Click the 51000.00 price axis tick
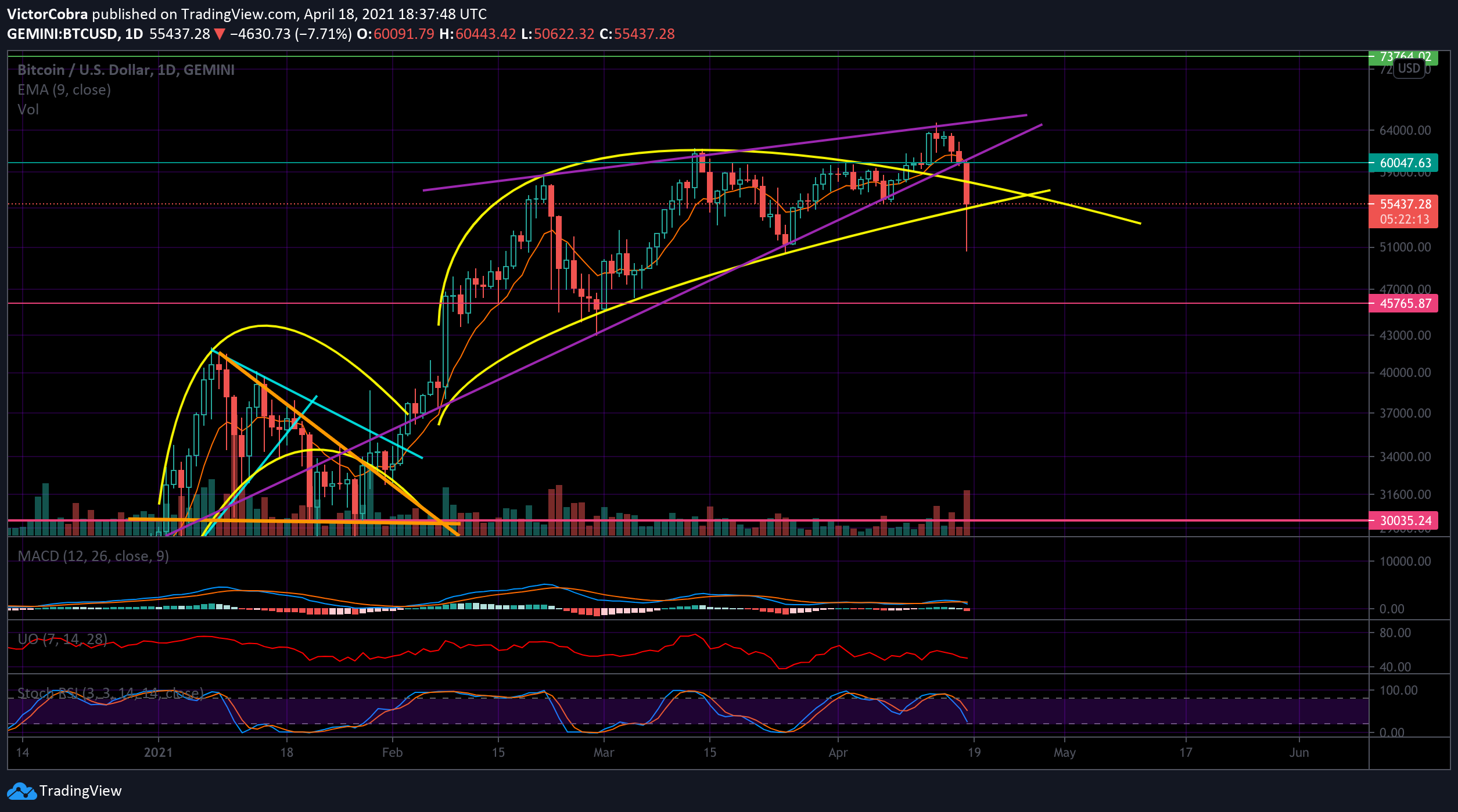 (1405, 247)
